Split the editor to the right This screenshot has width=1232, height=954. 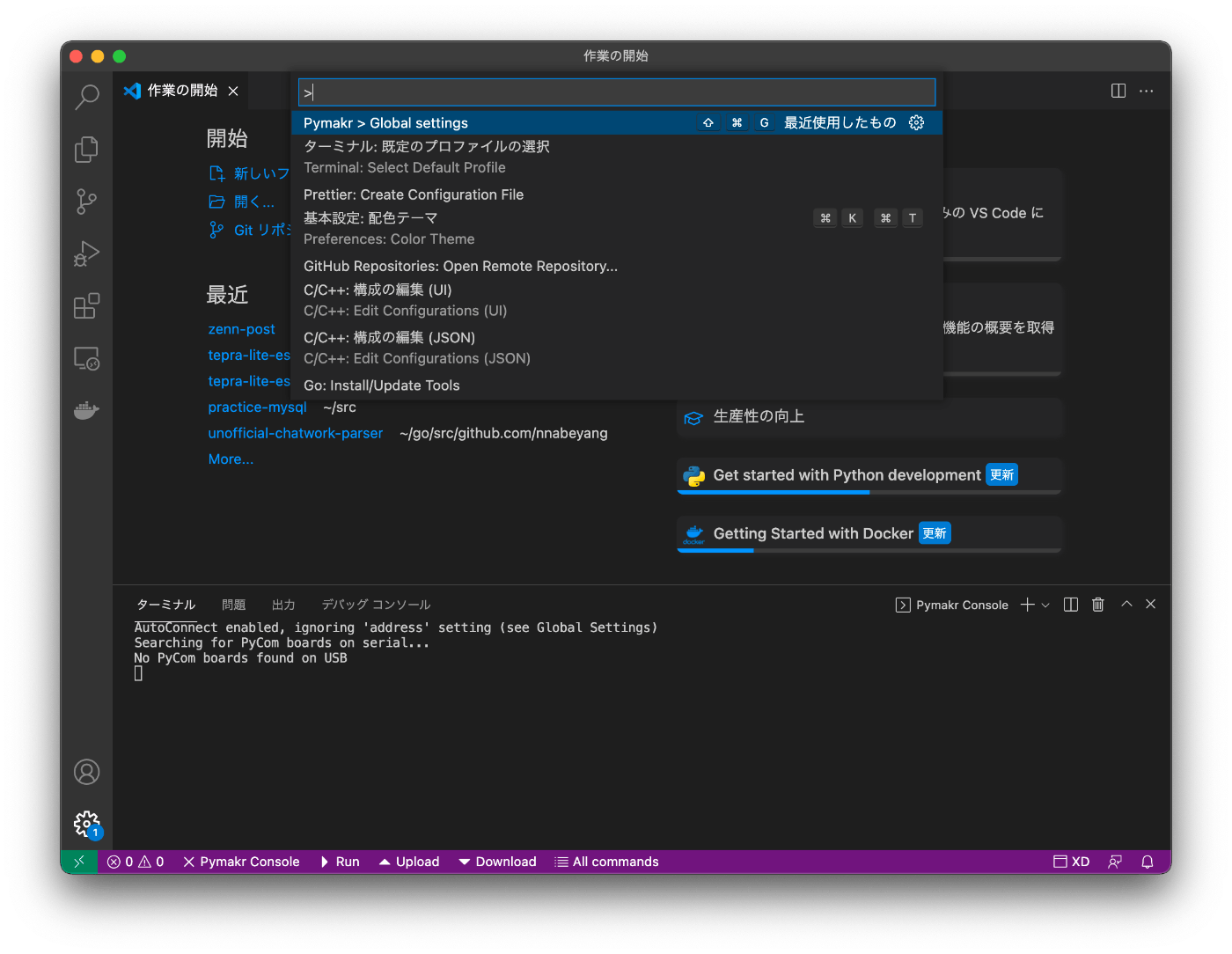pyautogui.click(x=1118, y=91)
